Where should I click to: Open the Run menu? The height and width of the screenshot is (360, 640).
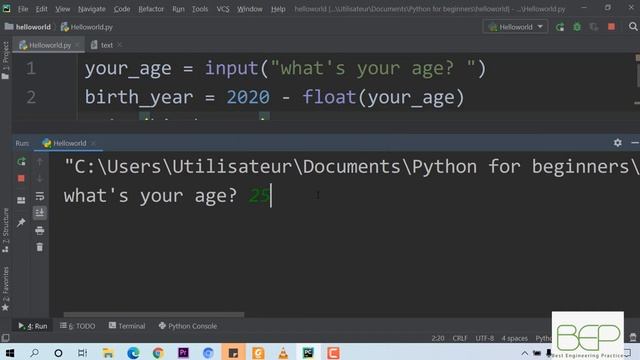178,9
